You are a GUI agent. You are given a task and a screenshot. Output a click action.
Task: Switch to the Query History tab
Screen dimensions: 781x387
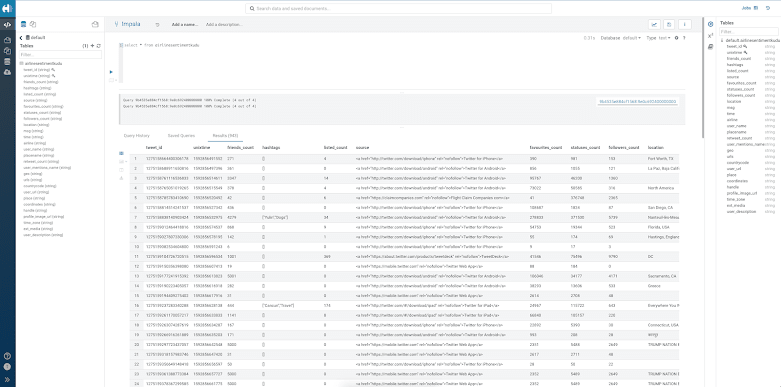coord(136,135)
